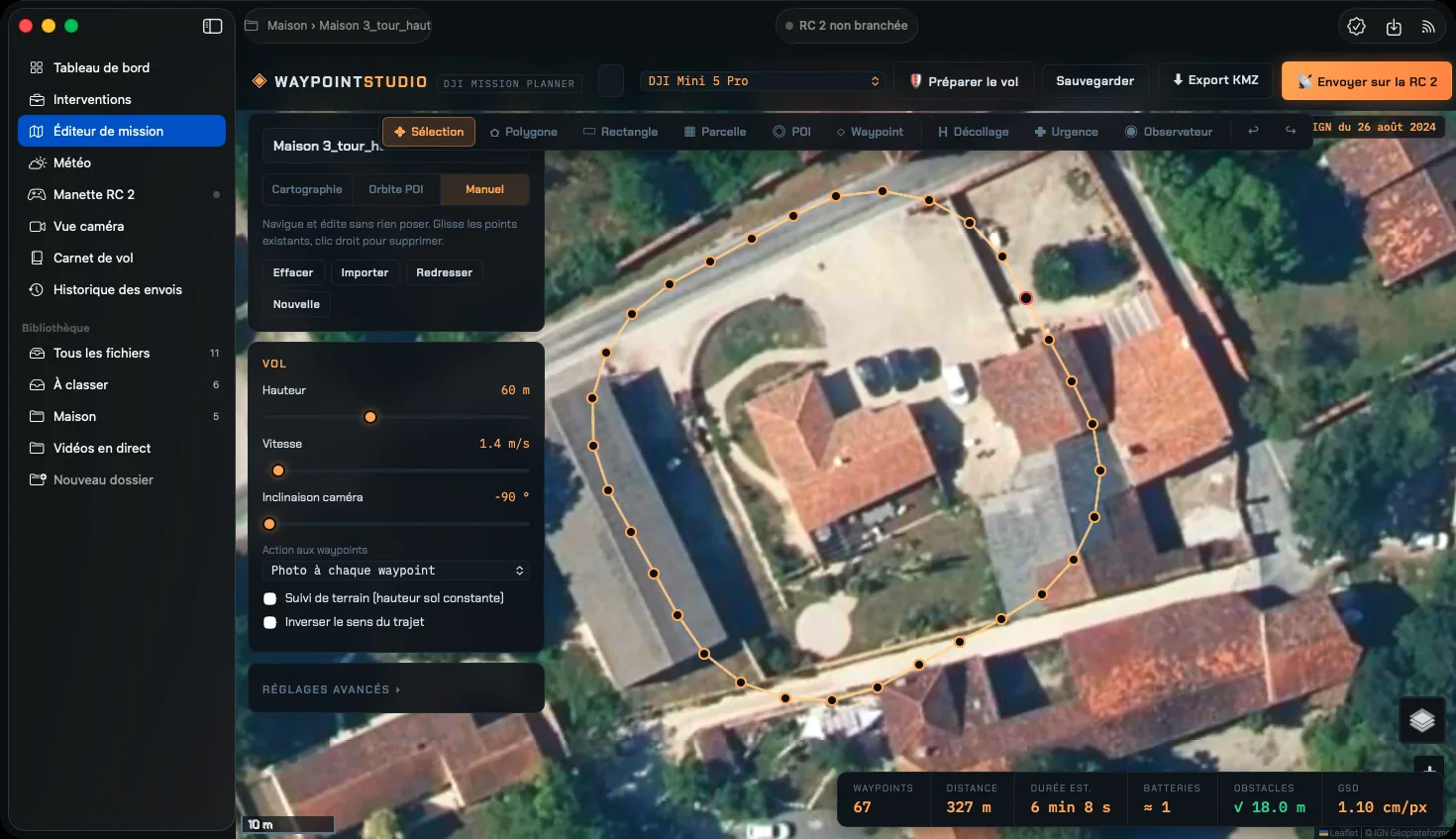Viewport: 1456px width, 839px height.
Task: Click the Redresser button
Action: [x=444, y=272]
